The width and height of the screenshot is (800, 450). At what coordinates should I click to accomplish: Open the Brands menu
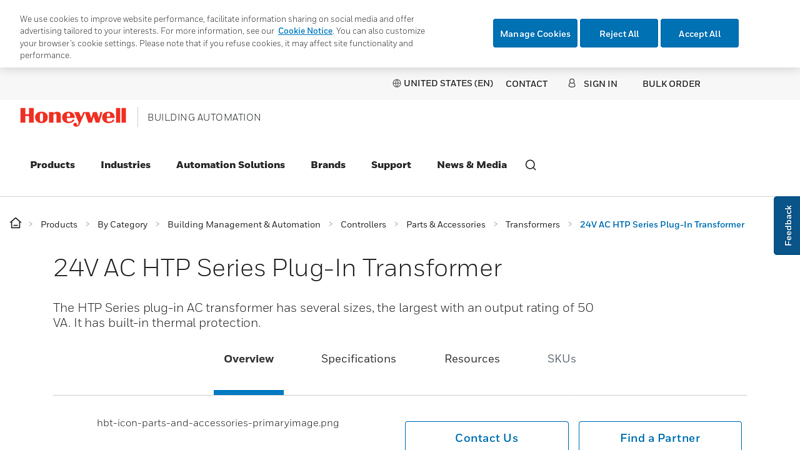click(x=328, y=165)
